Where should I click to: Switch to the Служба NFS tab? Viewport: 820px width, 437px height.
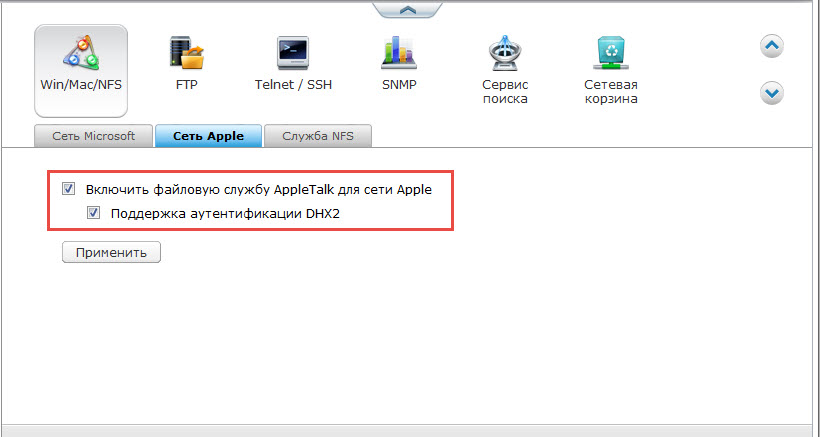pos(318,136)
